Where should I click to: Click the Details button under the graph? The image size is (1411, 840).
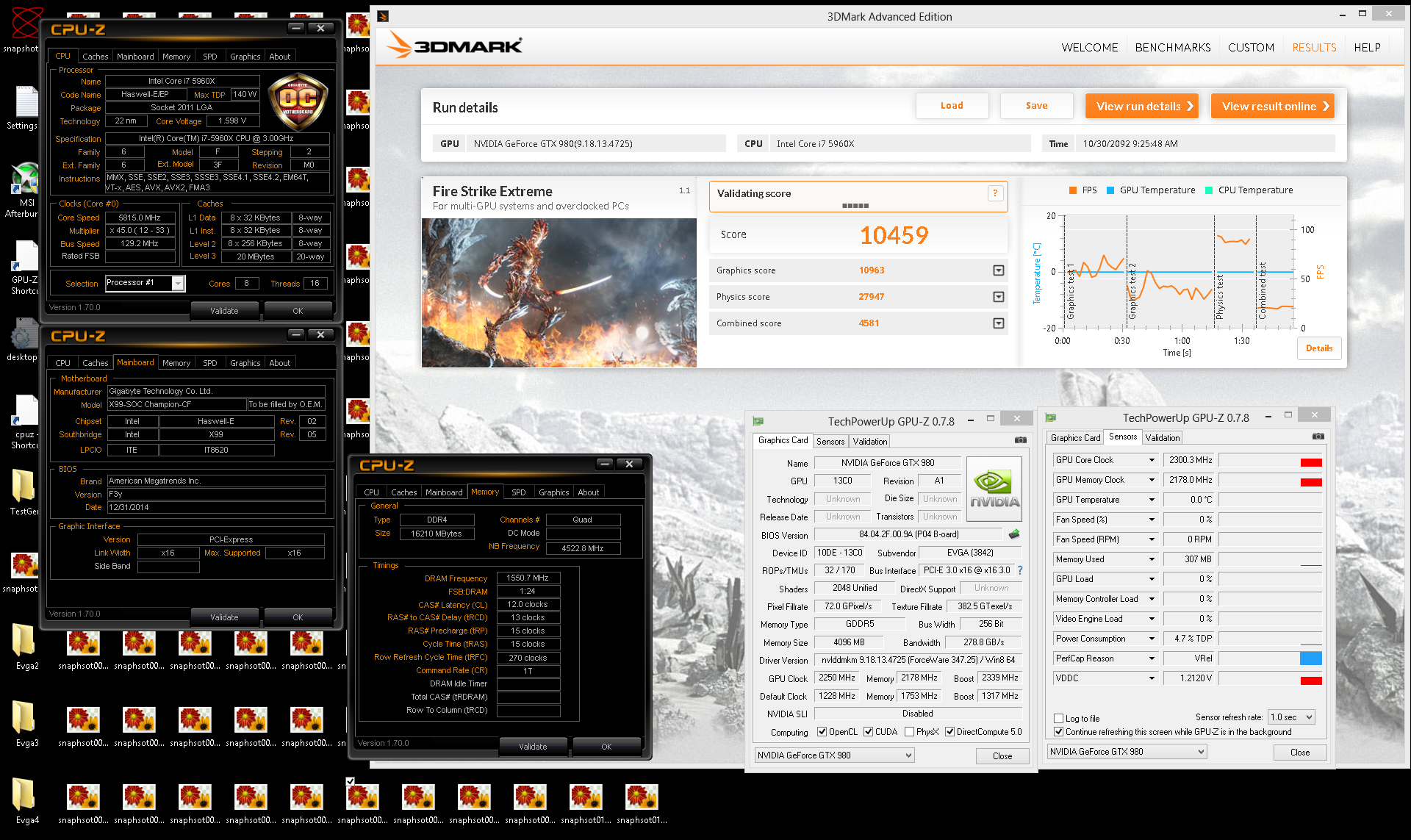[x=1318, y=348]
